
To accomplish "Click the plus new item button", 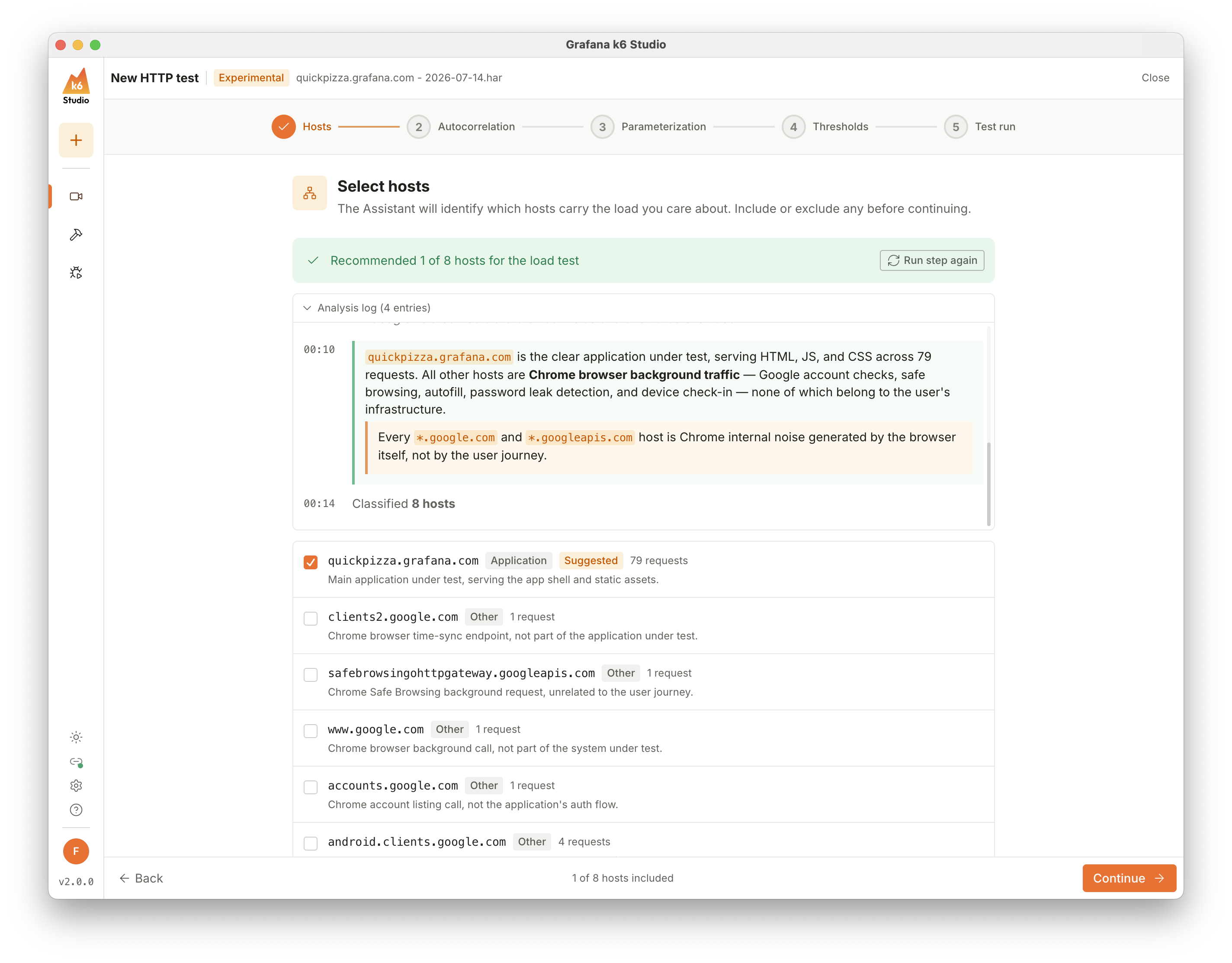I will coord(76,140).
